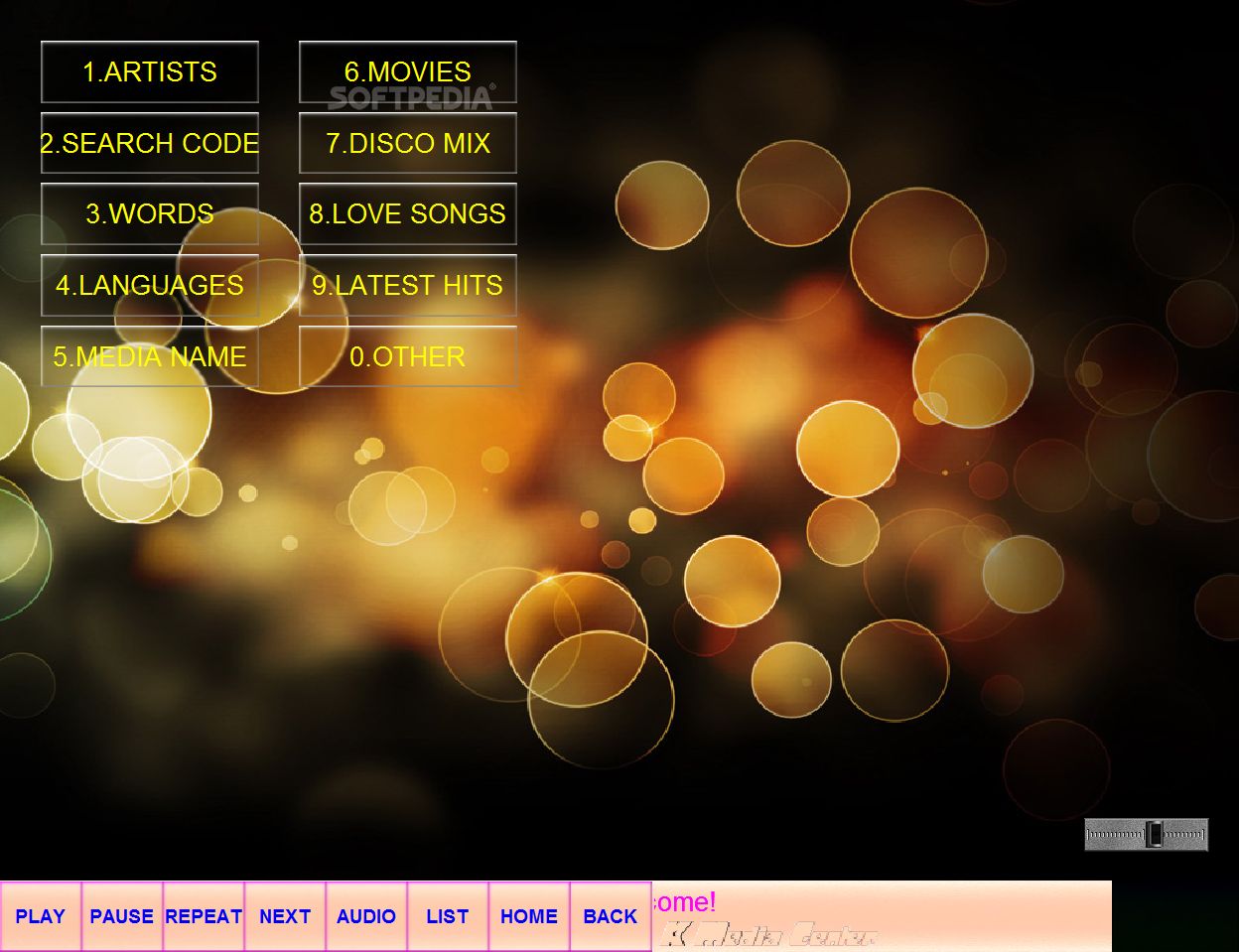The height and width of the screenshot is (952, 1239).
Task: Click the AUDIO button
Action: [366, 916]
